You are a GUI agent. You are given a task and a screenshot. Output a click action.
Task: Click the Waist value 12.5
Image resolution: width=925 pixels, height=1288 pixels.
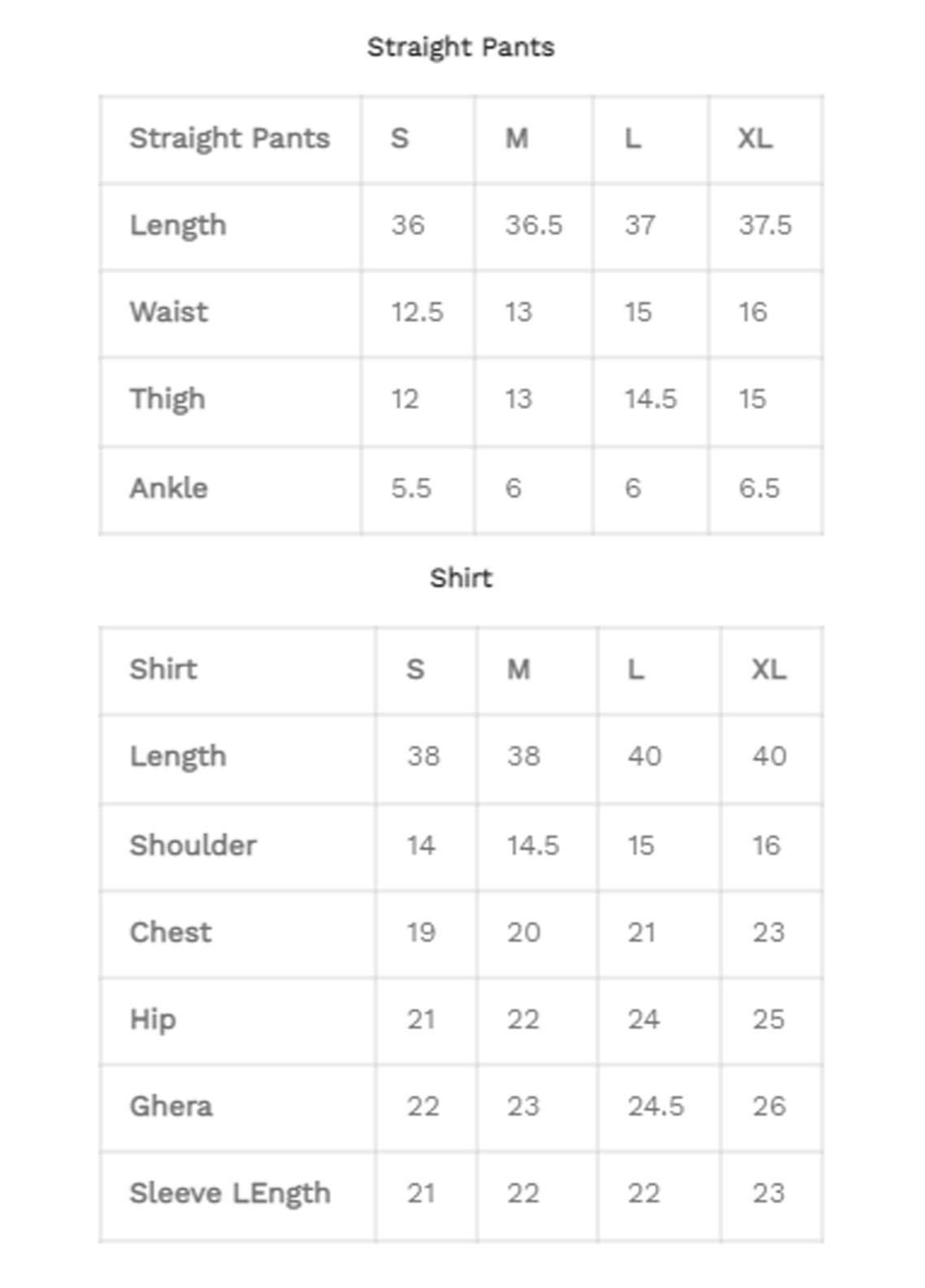coord(417,311)
